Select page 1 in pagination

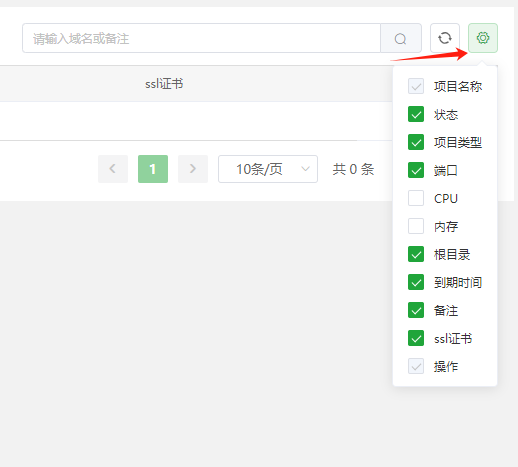tap(153, 169)
